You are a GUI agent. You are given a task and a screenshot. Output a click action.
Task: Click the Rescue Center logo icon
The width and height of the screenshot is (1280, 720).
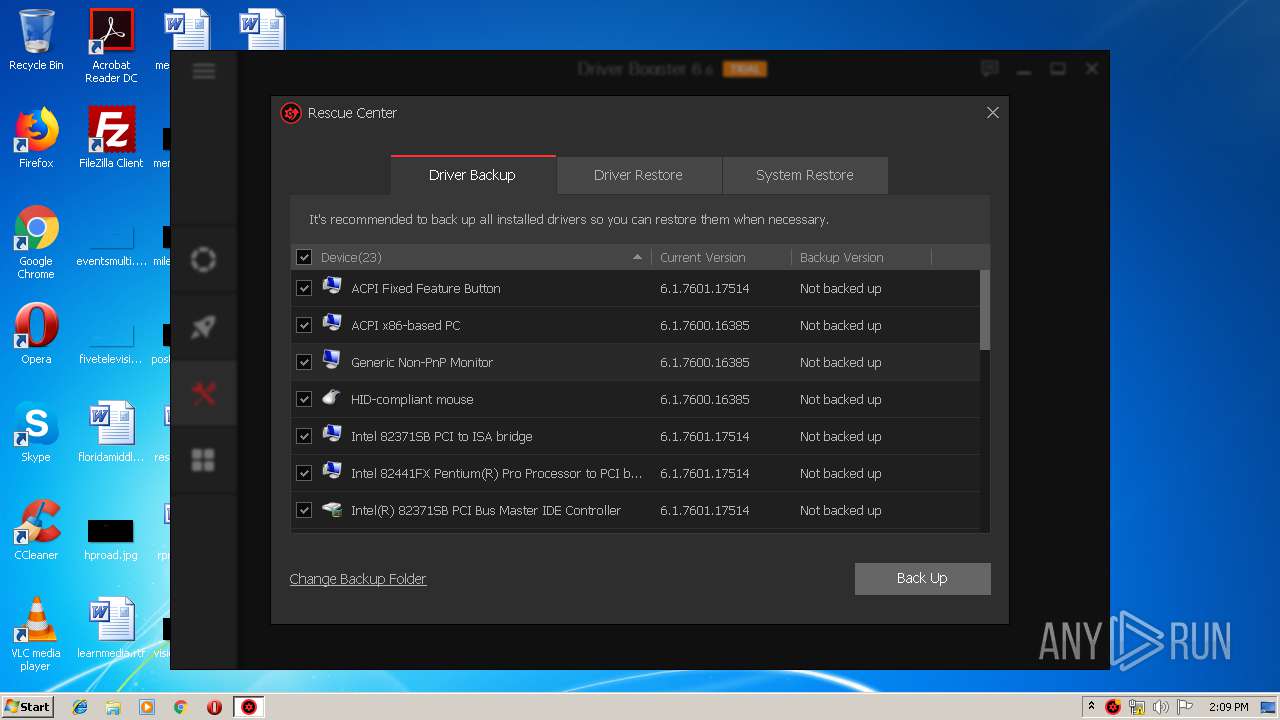291,113
